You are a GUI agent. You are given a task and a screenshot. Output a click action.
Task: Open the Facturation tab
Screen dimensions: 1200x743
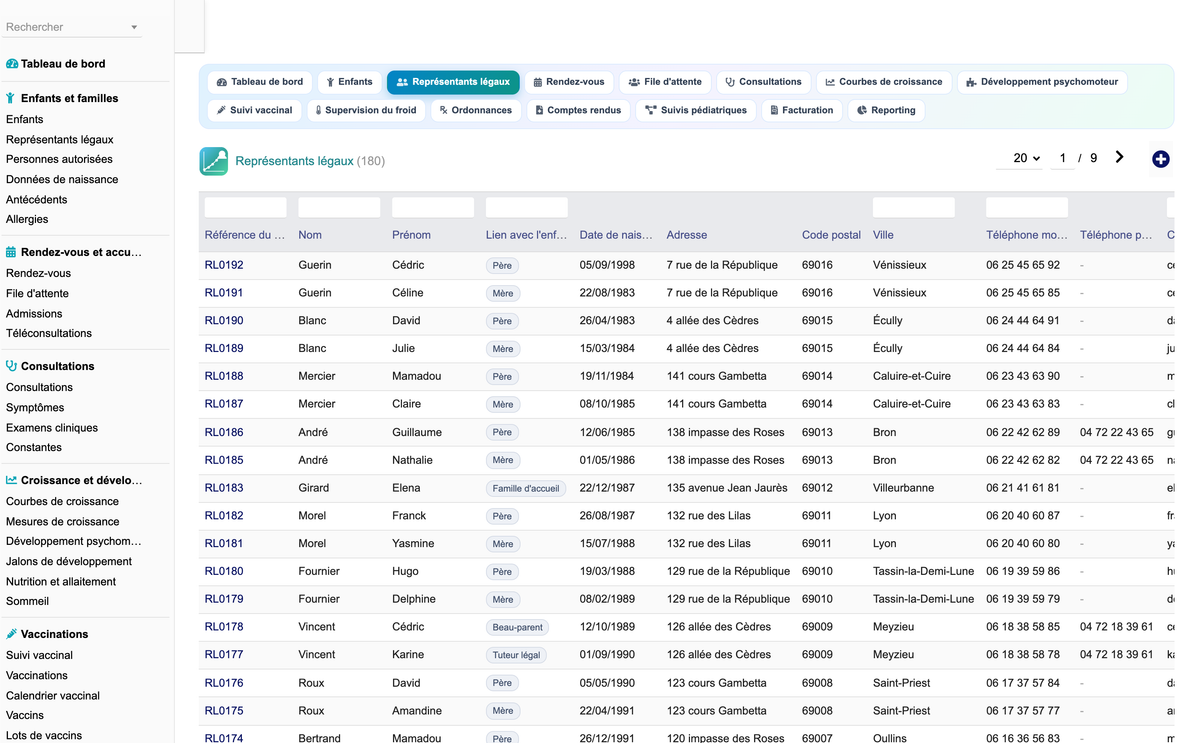(x=801, y=110)
